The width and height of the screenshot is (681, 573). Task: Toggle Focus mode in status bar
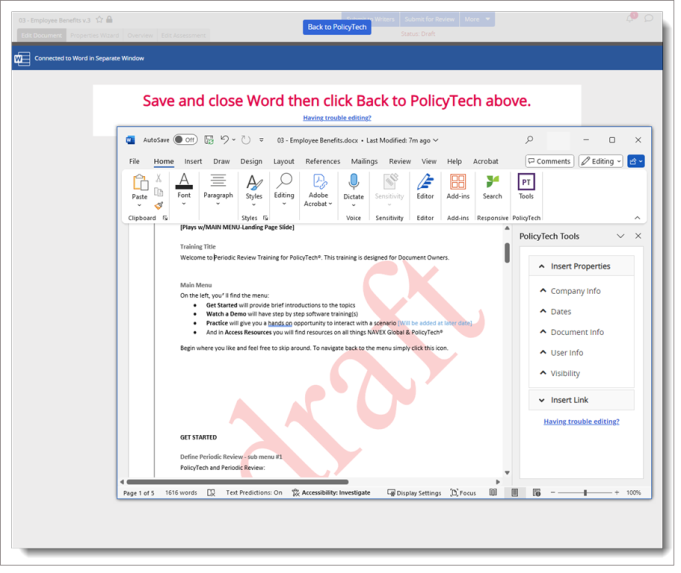(463, 493)
